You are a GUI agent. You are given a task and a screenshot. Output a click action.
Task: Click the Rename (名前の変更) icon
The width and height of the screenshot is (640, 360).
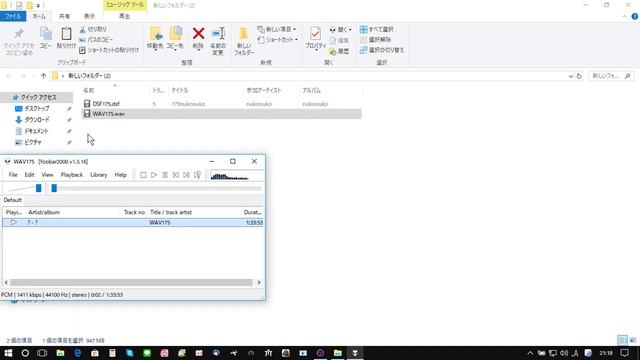(218, 34)
